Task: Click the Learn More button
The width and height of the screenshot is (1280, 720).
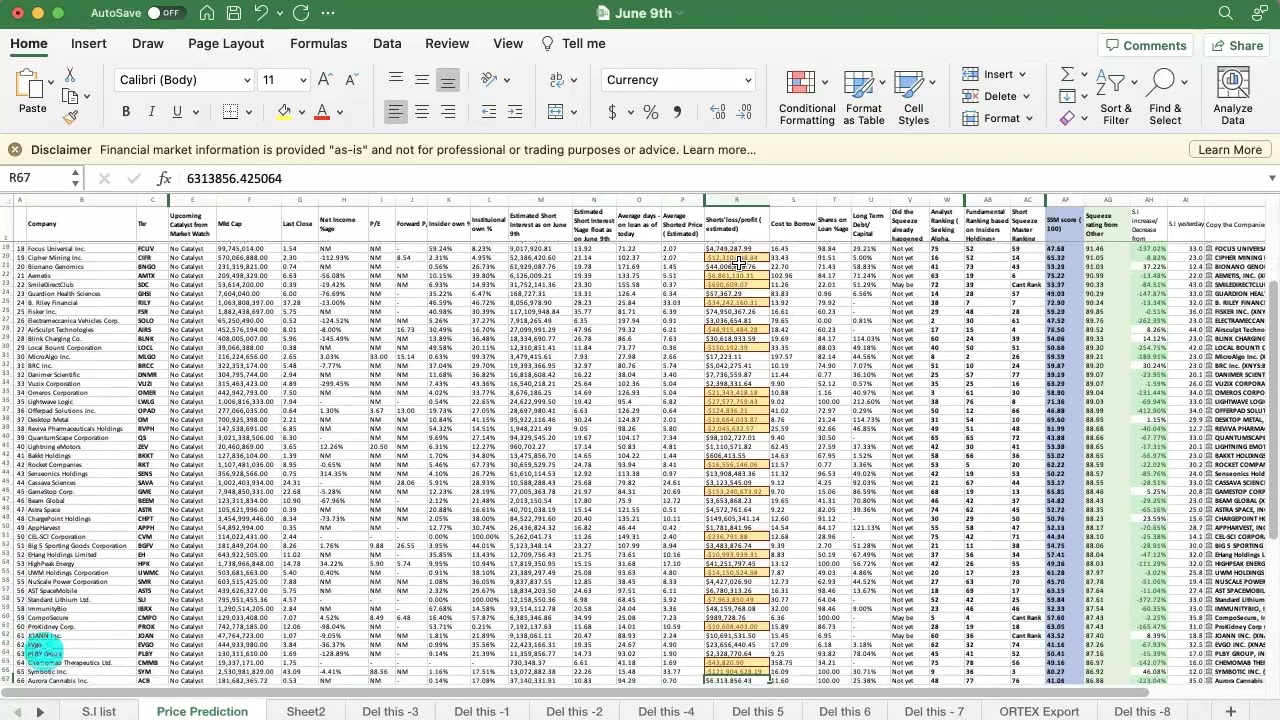Action: tap(1230, 150)
